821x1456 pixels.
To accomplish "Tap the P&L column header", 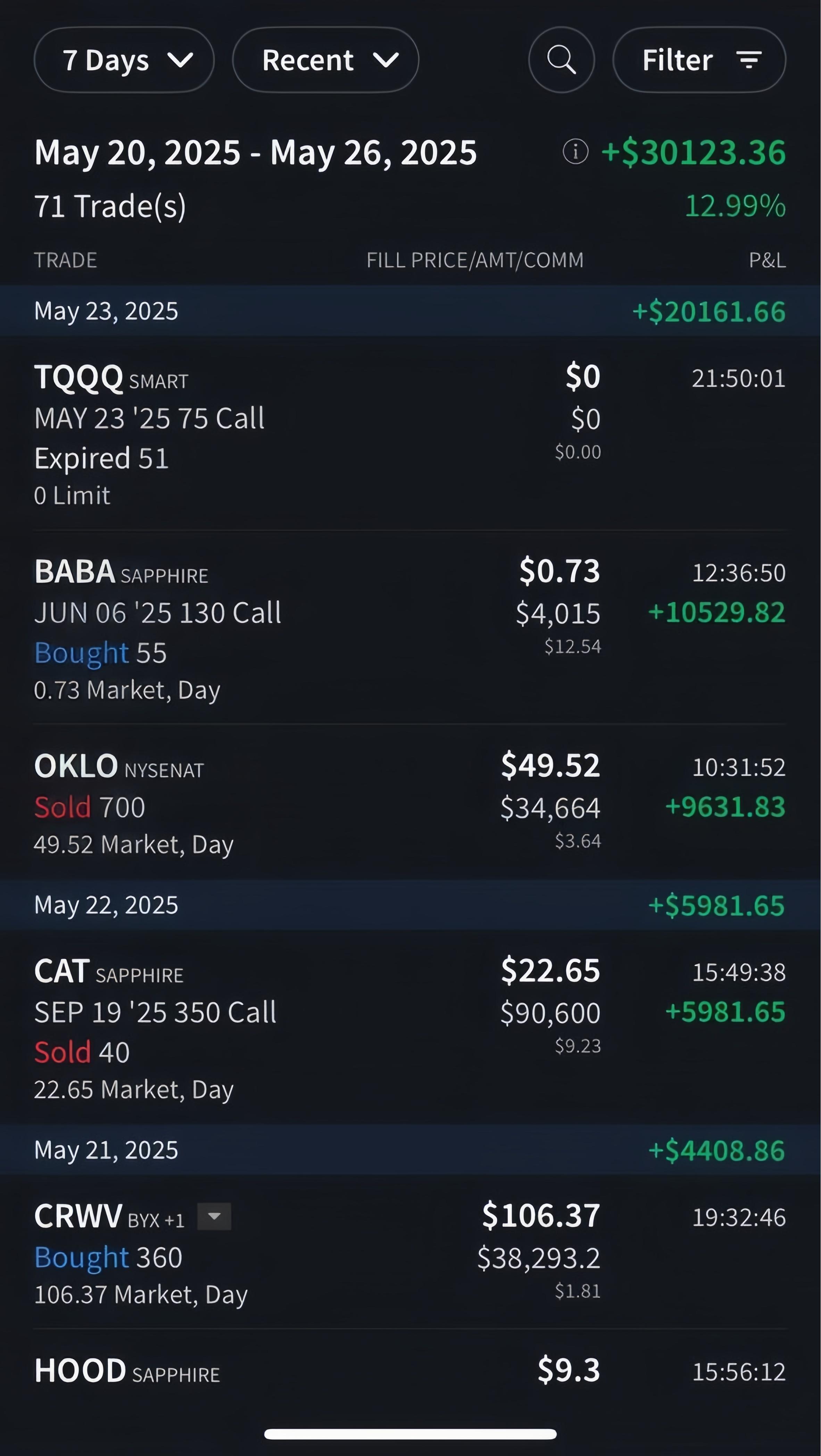I will [x=767, y=260].
